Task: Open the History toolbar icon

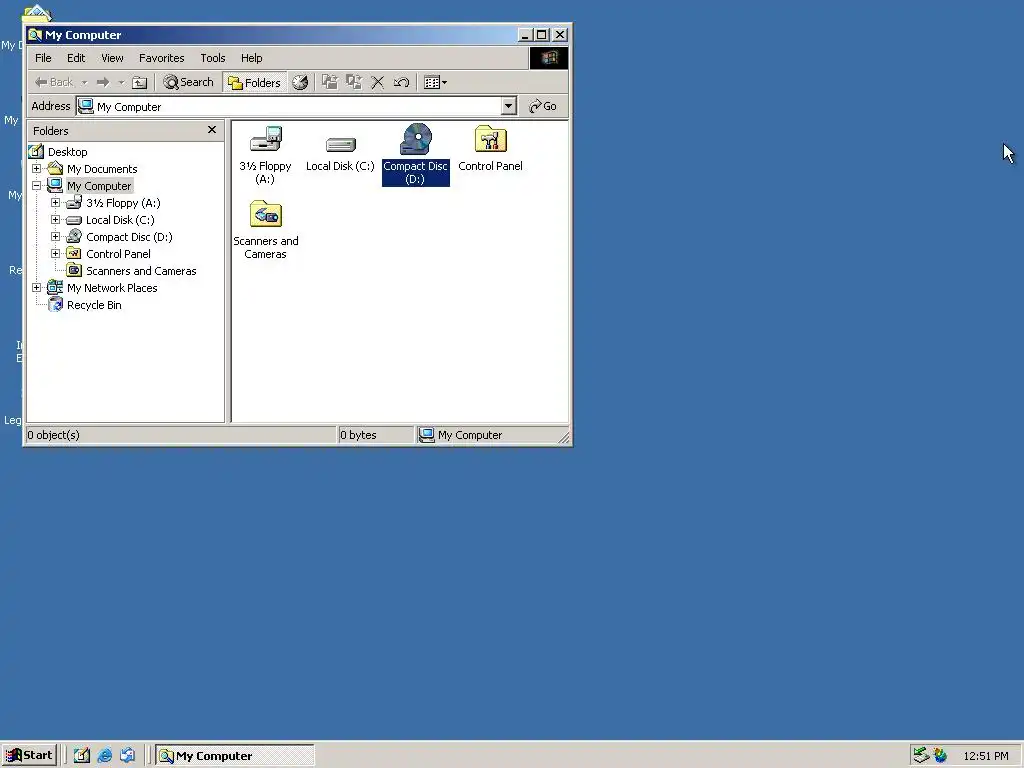Action: pos(300,82)
